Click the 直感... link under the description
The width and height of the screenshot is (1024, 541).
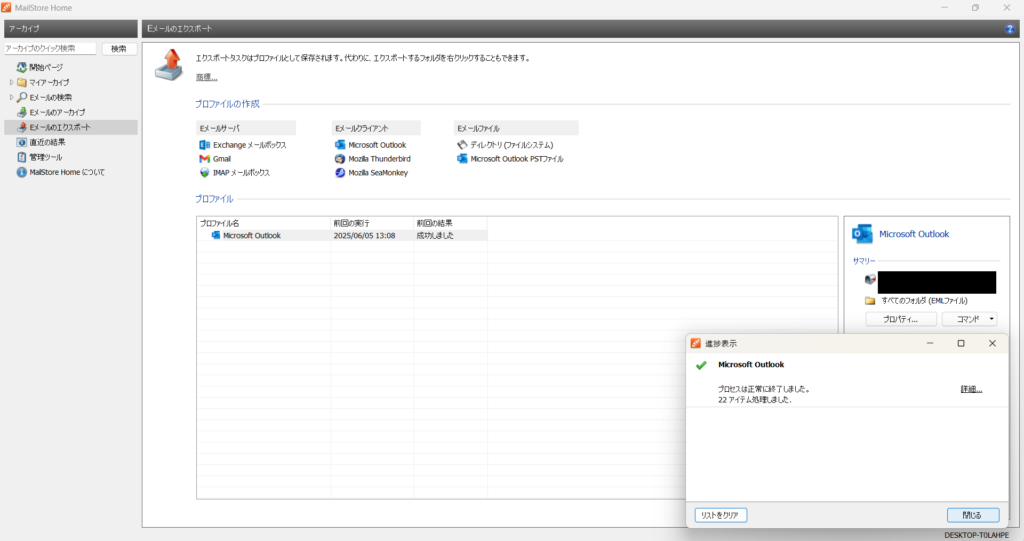[x=206, y=78]
